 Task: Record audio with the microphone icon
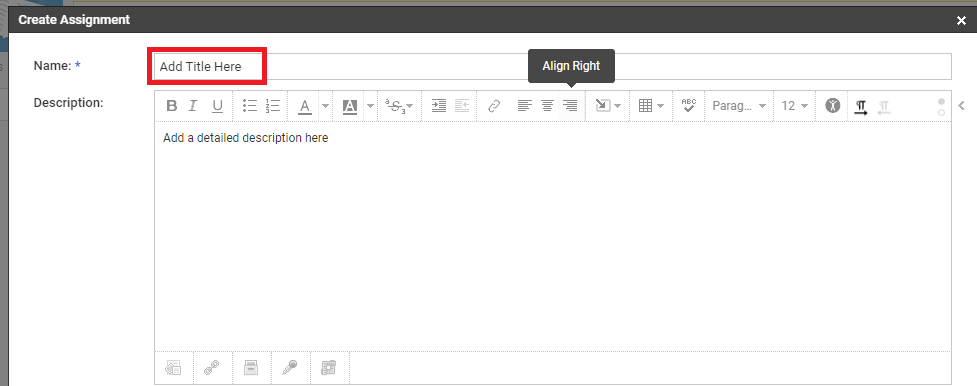tap(289, 368)
